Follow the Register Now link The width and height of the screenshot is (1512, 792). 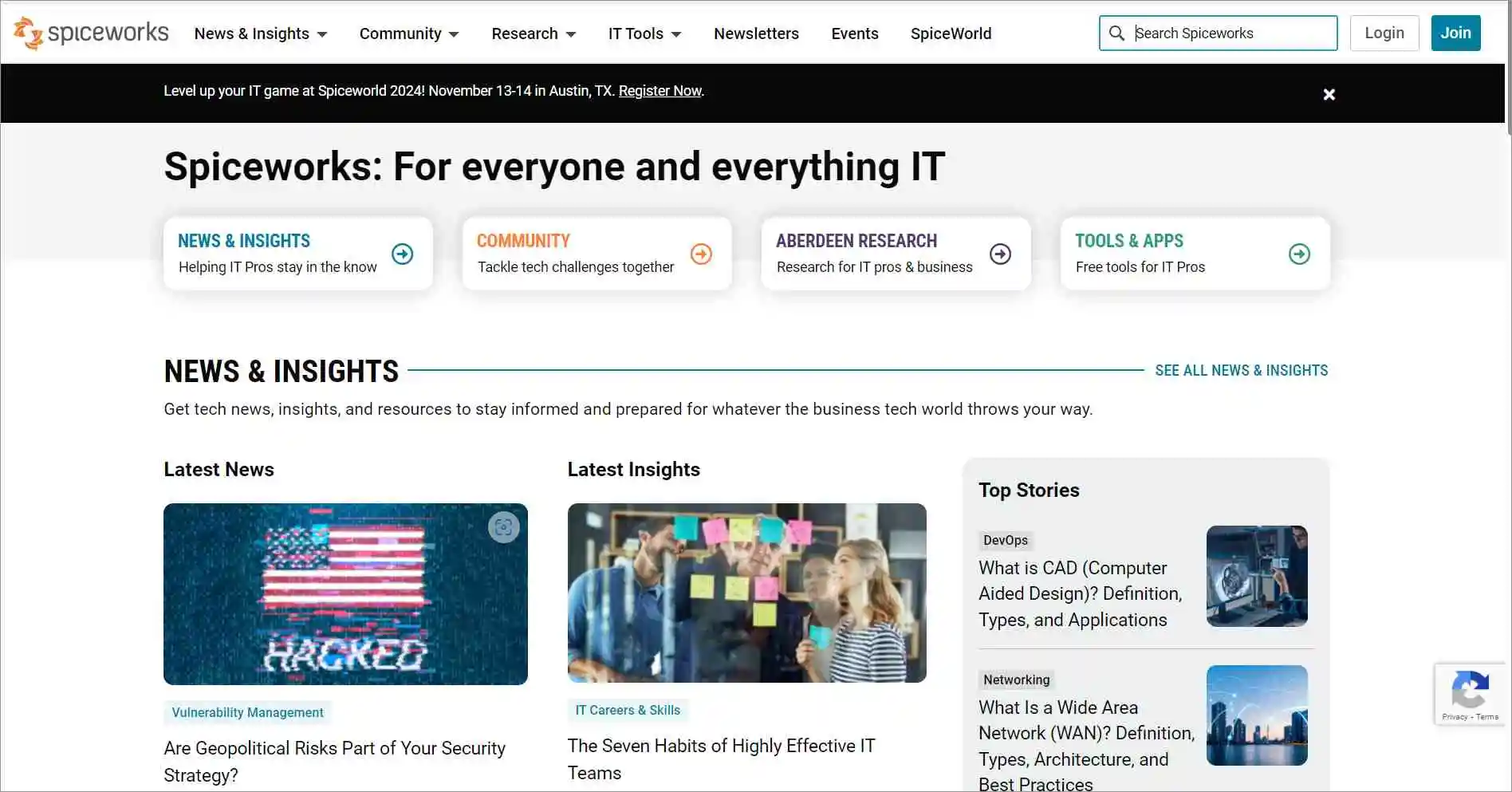point(660,91)
